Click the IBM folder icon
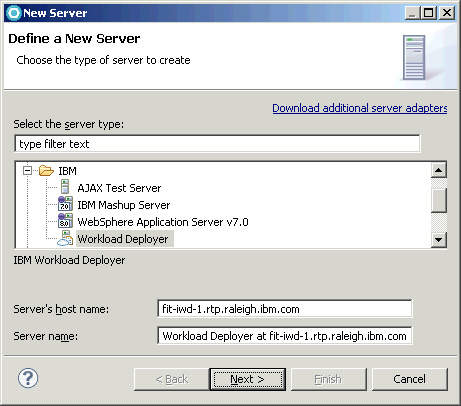The image size is (461, 406). pyautogui.click(x=46, y=171)
